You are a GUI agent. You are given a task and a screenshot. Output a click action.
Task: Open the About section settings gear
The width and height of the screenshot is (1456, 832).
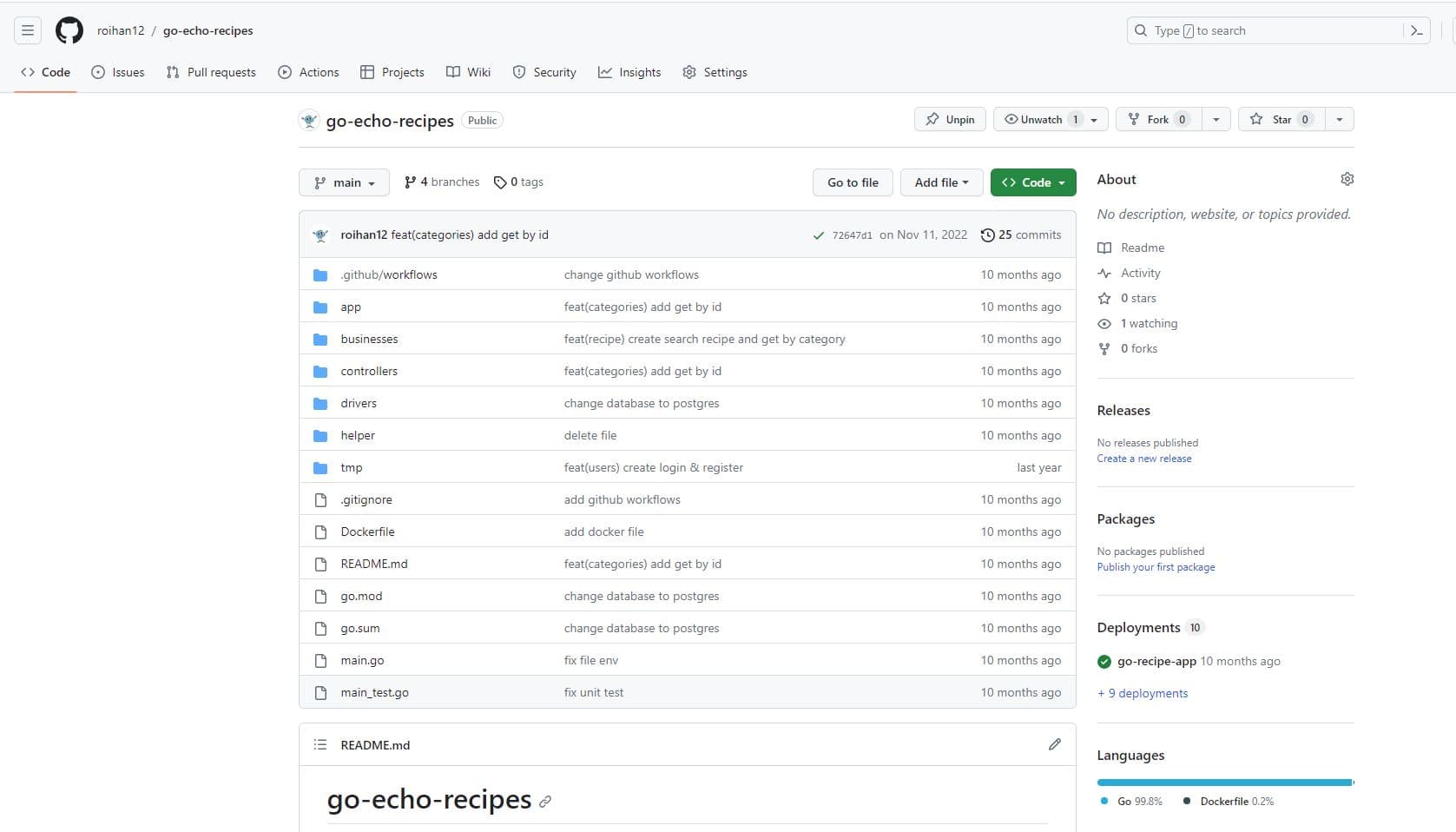(1347, 179)
